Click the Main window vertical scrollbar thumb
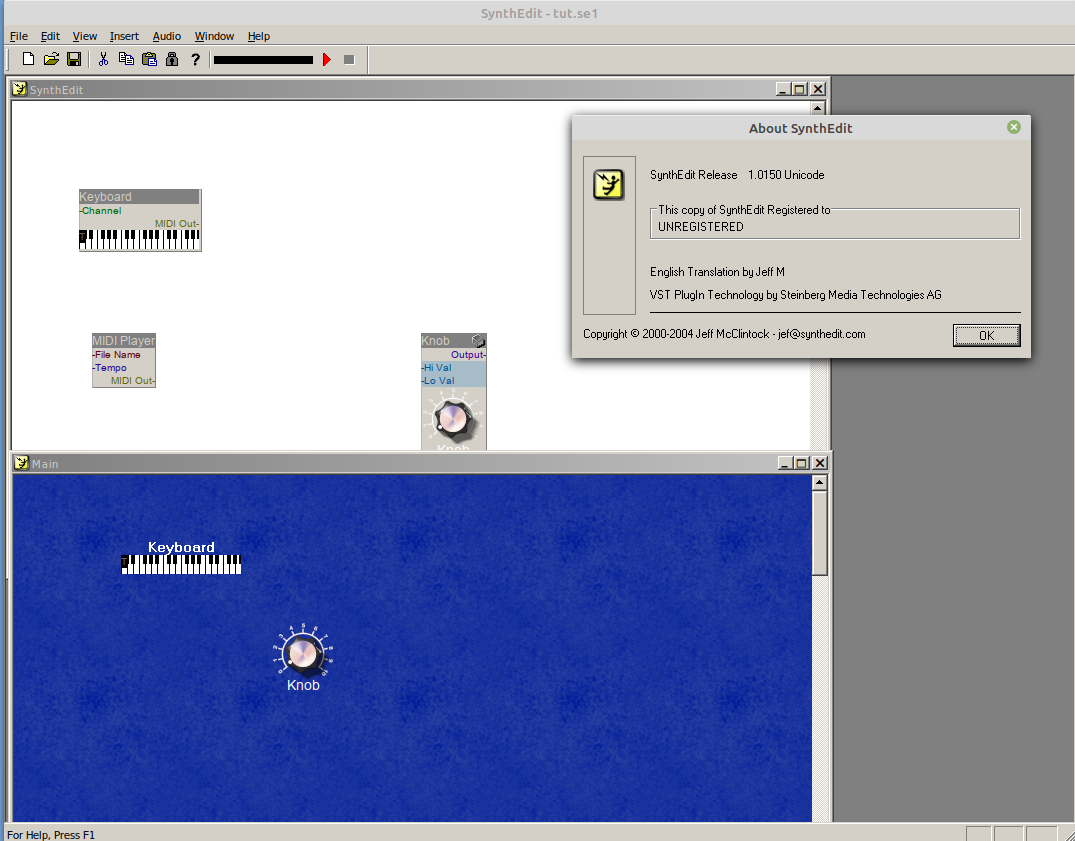The height and width of the screenshot is (841, 1075). pos(819,534)
